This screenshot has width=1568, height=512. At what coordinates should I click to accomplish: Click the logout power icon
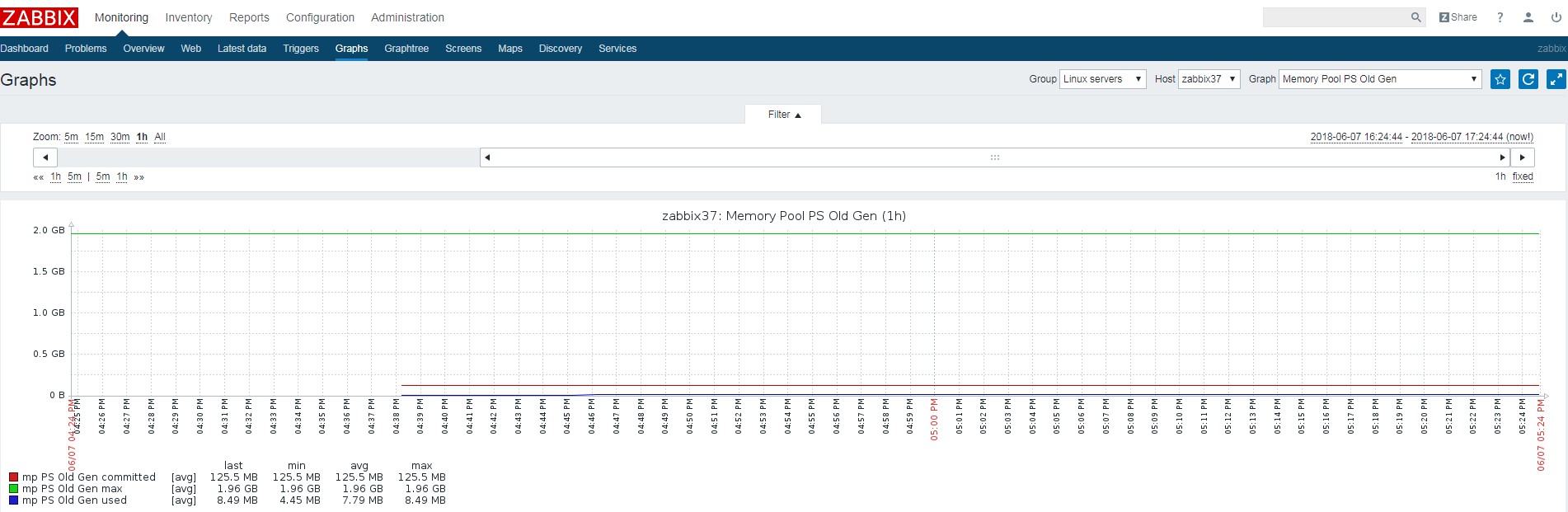click(x=1556, y=17)
